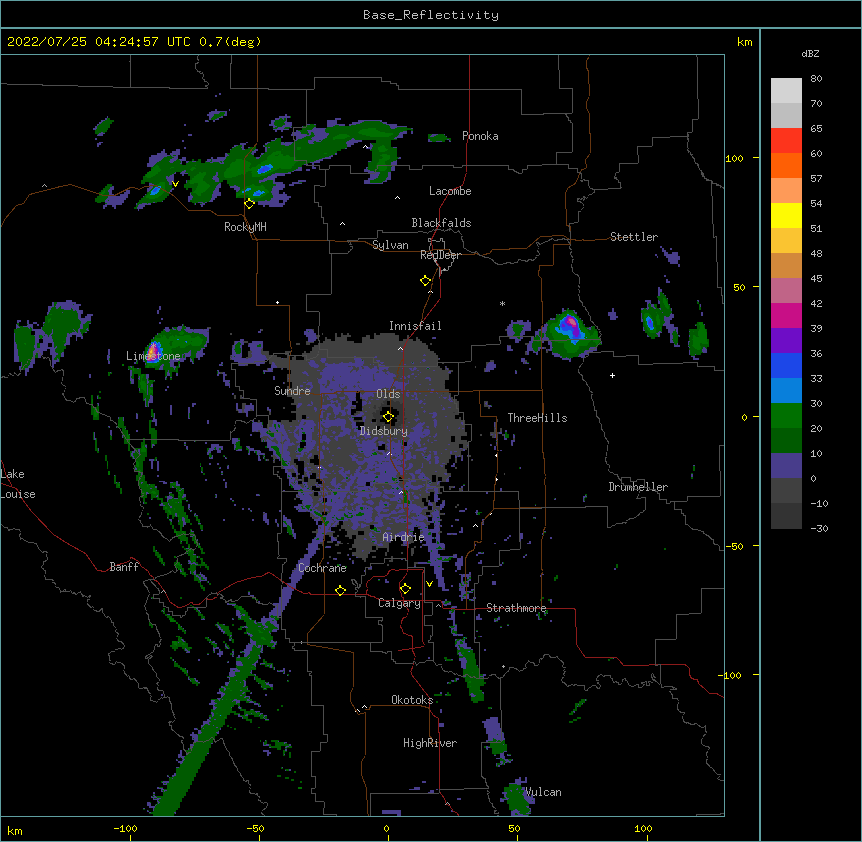Image resolution: width=862 pixels, height=842 pixels.
Task: Click the white plus marker north of Drumheller
Action: (612, 375)
